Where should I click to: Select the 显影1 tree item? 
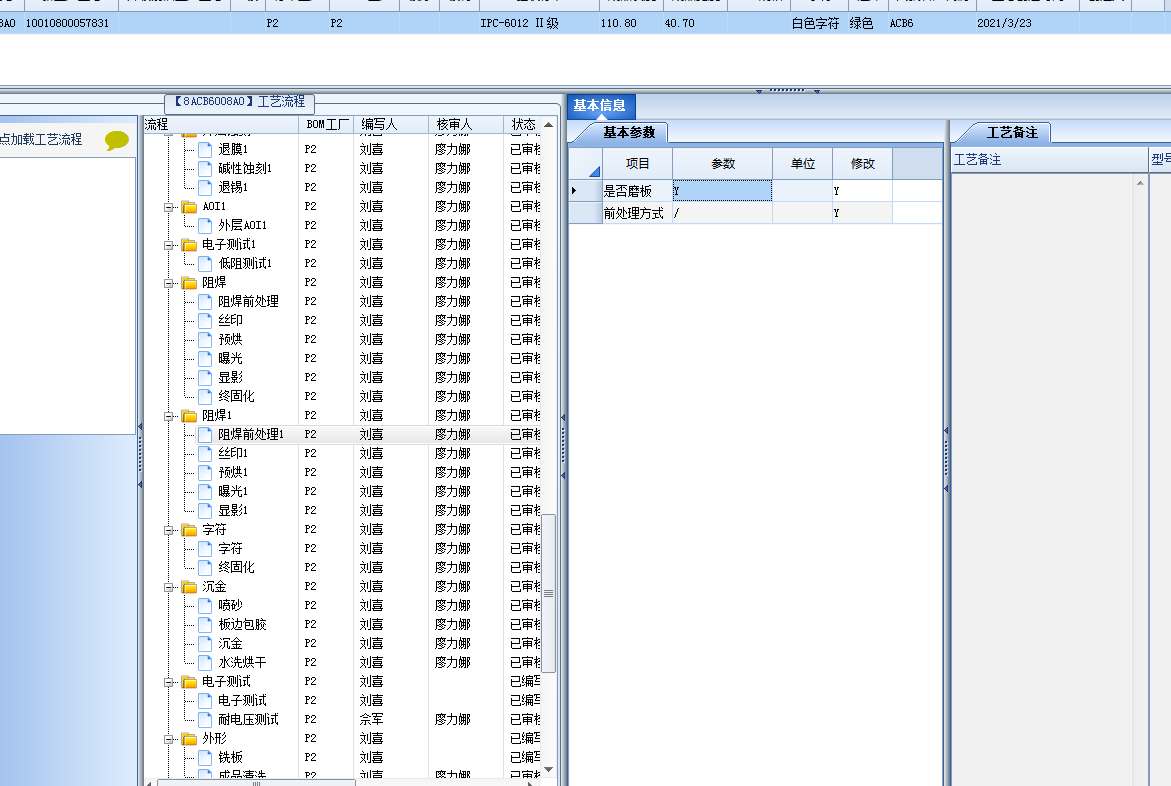click(233, 510)
